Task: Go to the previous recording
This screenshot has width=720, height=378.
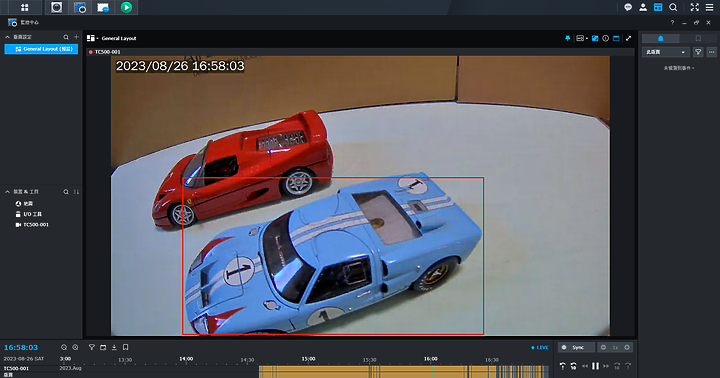Action: 562,366
